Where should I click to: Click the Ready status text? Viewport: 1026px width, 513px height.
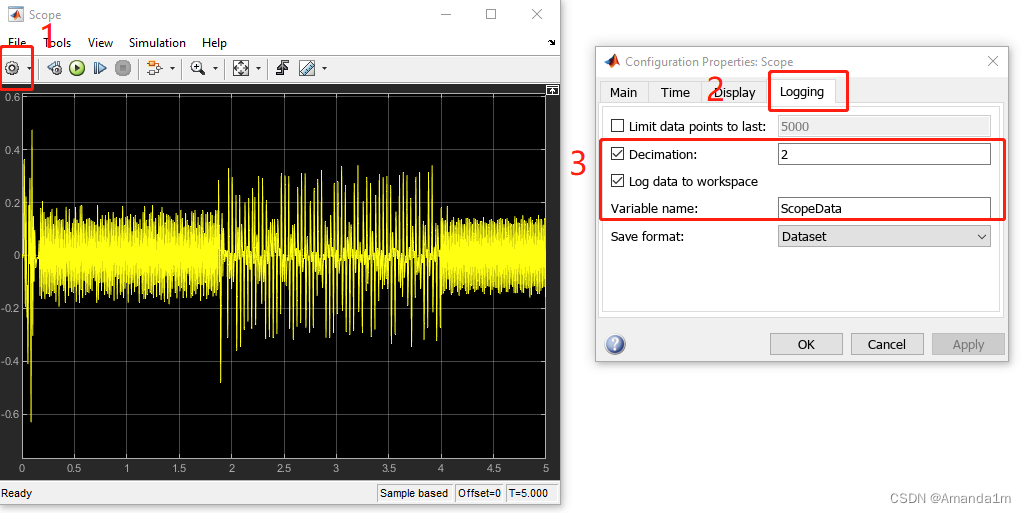tap(17, 493)
